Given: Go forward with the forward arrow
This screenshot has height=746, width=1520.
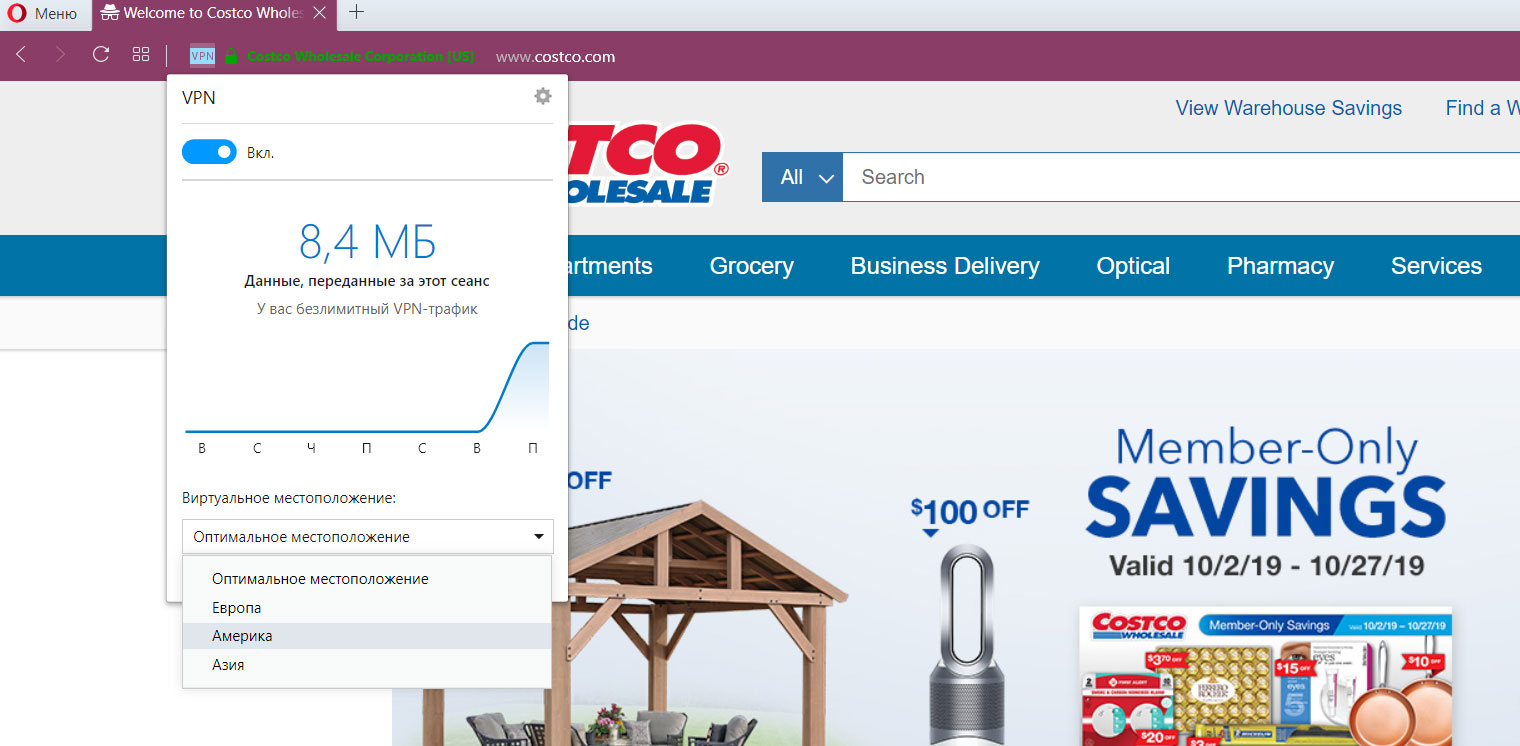Looking at the screenshot, I should (60, 55).
